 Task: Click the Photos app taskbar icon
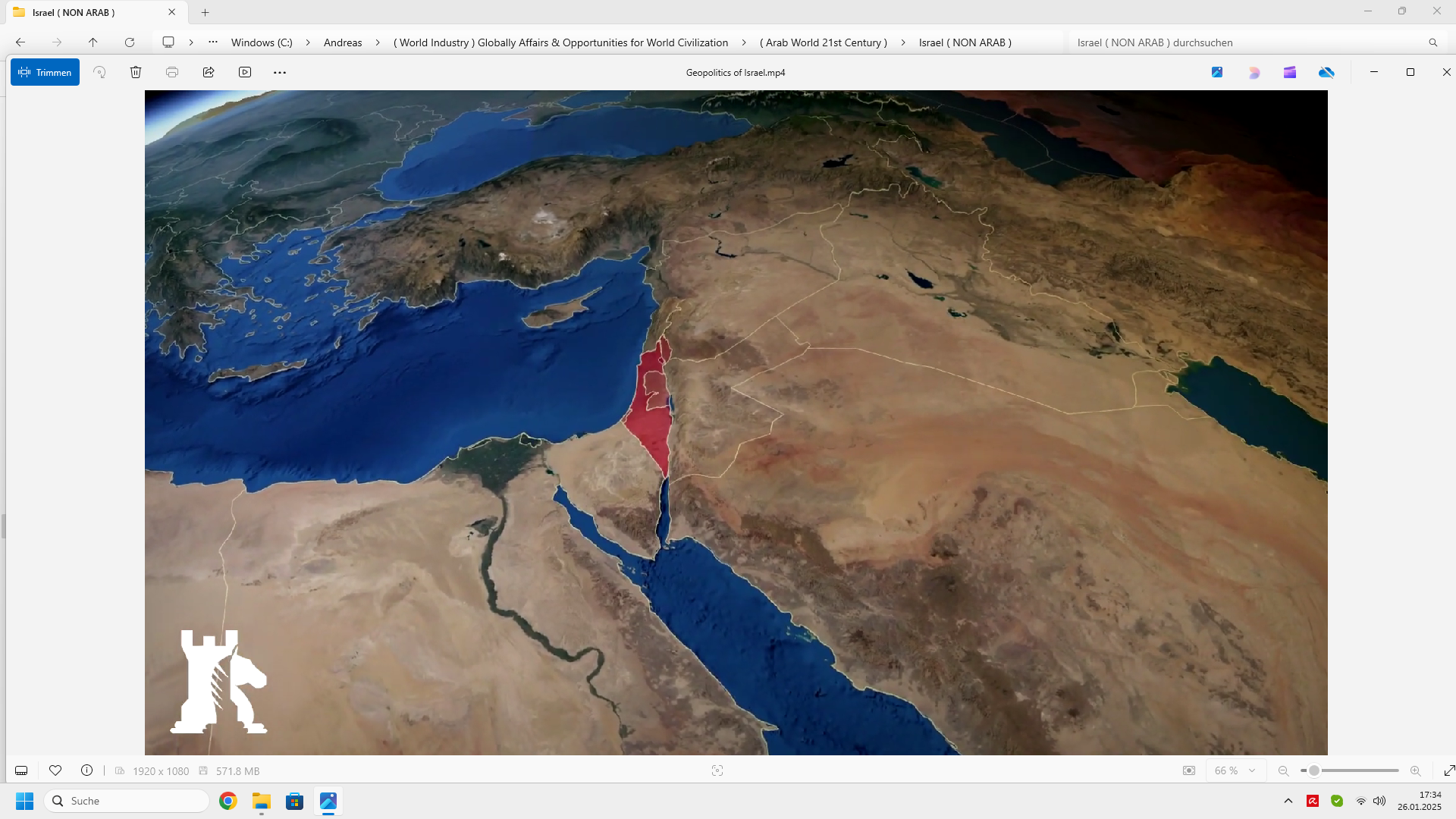(328, 801)
